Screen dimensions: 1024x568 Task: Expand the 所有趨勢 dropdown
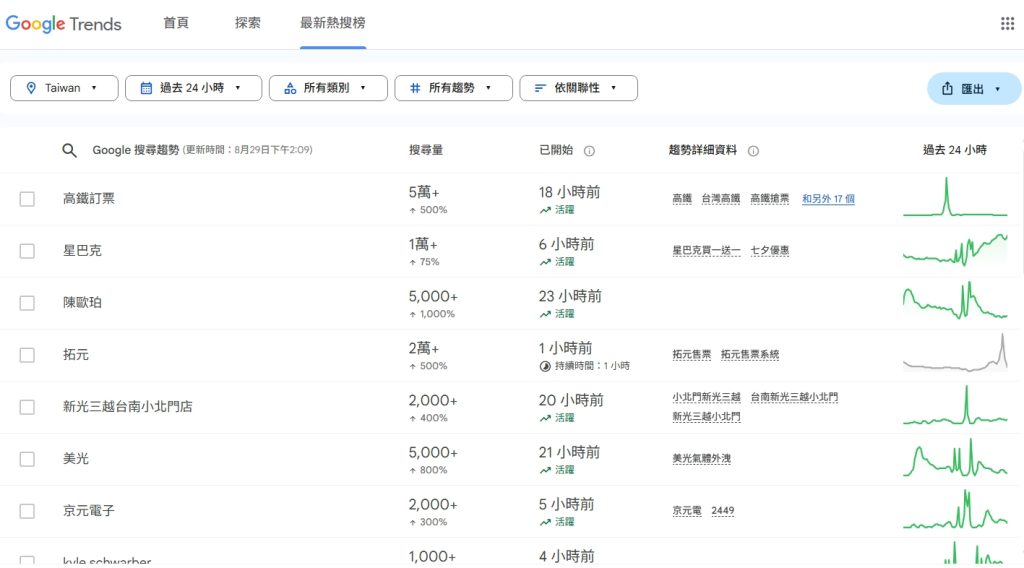453,88
